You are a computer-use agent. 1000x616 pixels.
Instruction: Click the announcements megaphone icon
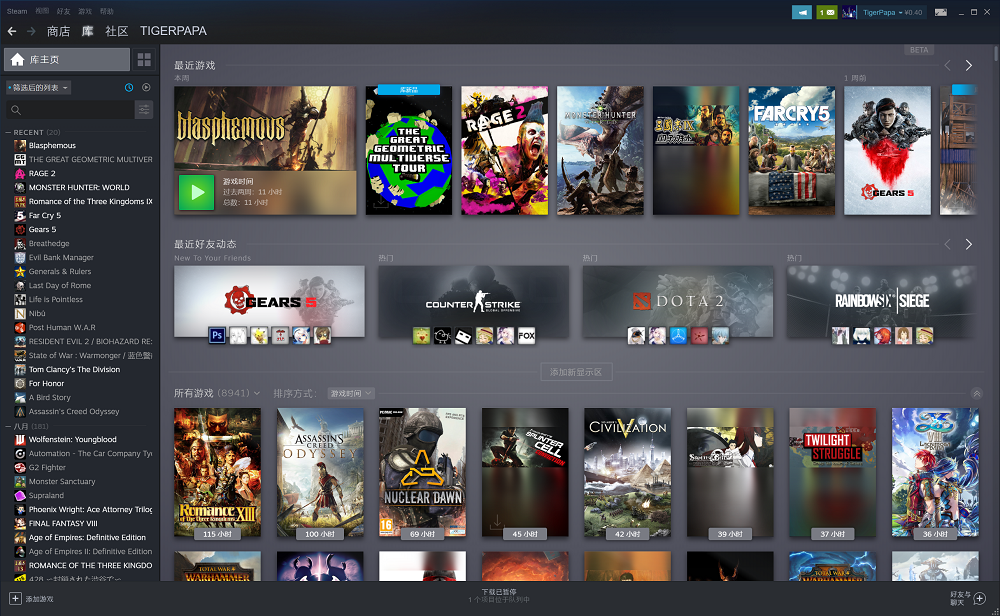[x=802, y=12]
